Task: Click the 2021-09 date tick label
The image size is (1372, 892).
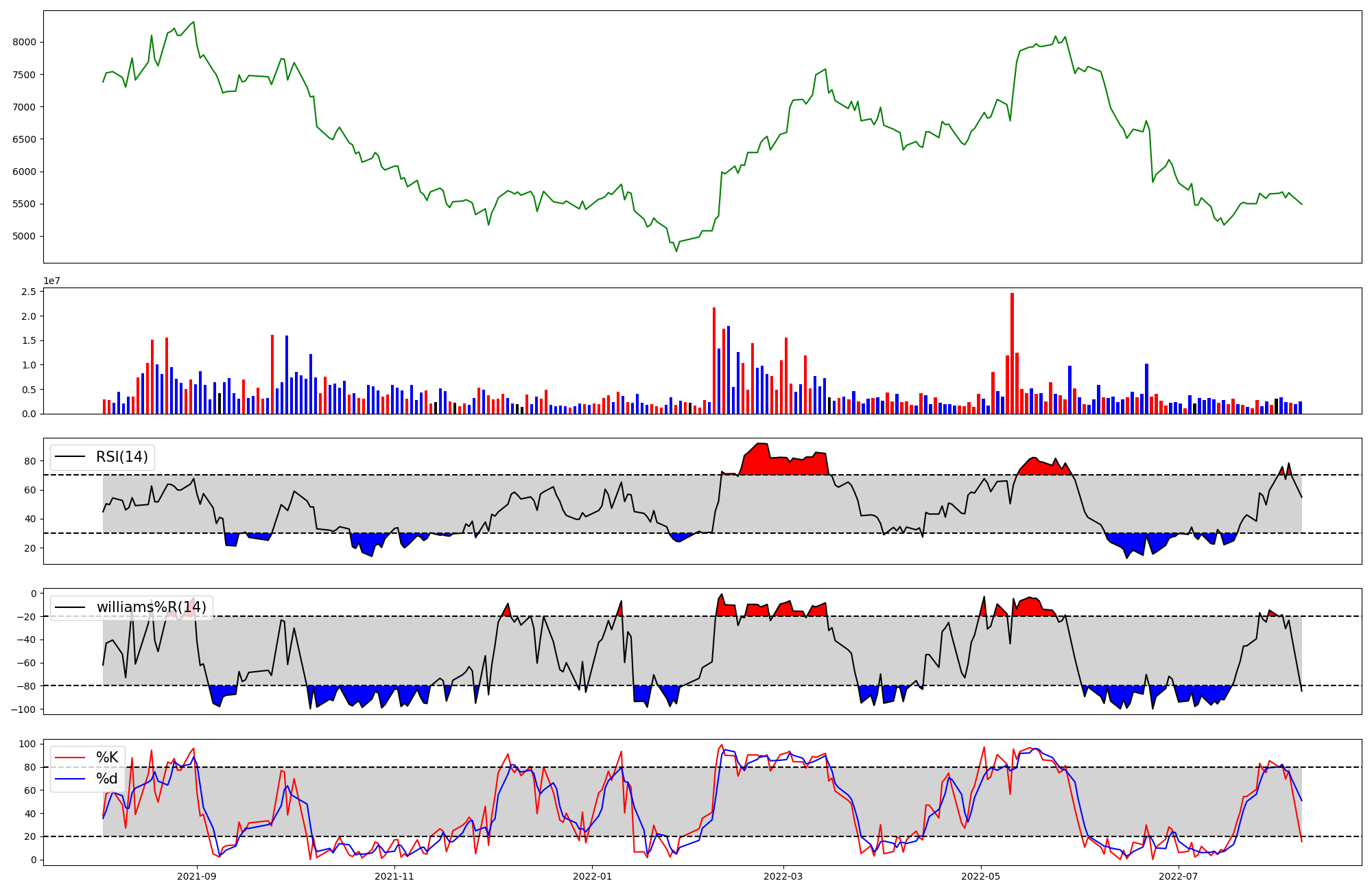Action: [x=197, y=876]
